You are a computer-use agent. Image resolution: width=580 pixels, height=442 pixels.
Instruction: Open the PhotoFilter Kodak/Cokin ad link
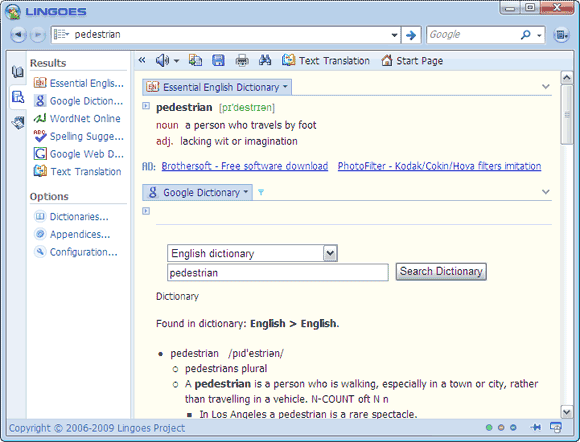[439, 166]
